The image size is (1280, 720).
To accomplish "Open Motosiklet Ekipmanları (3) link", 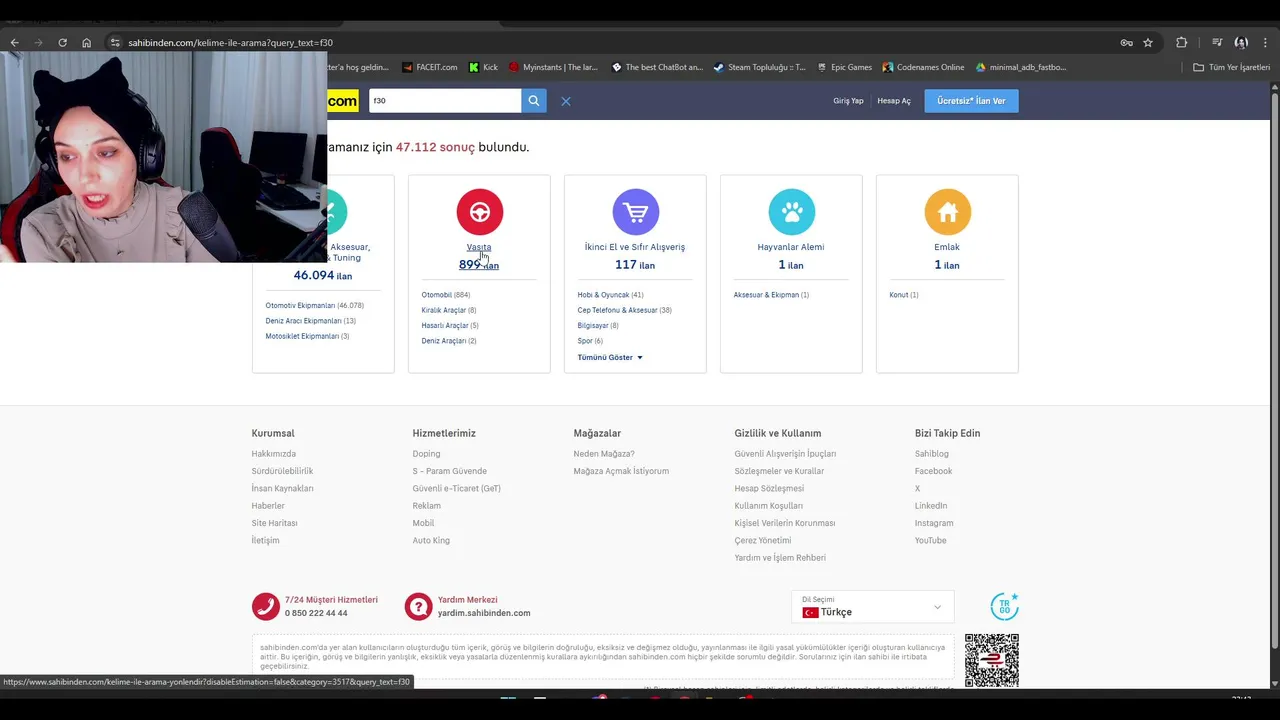I will pos(307,336).
